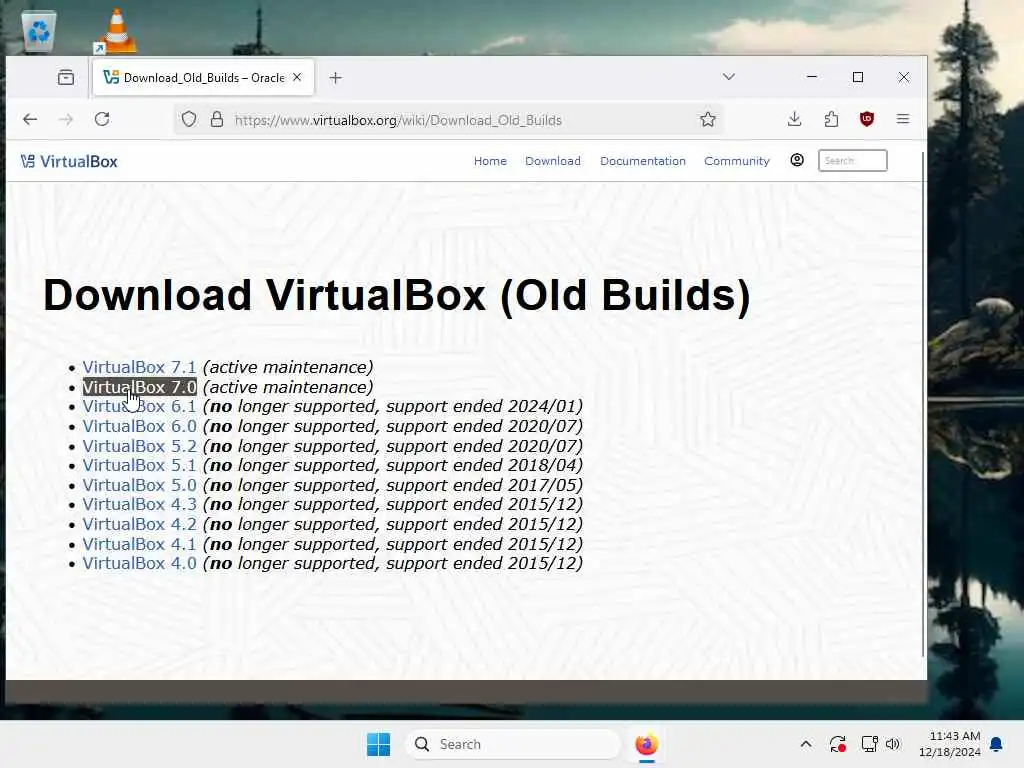Open the VirtualBox 5.1 builds link
This screenshot has height=768, width=1024.
coord(139,465)
